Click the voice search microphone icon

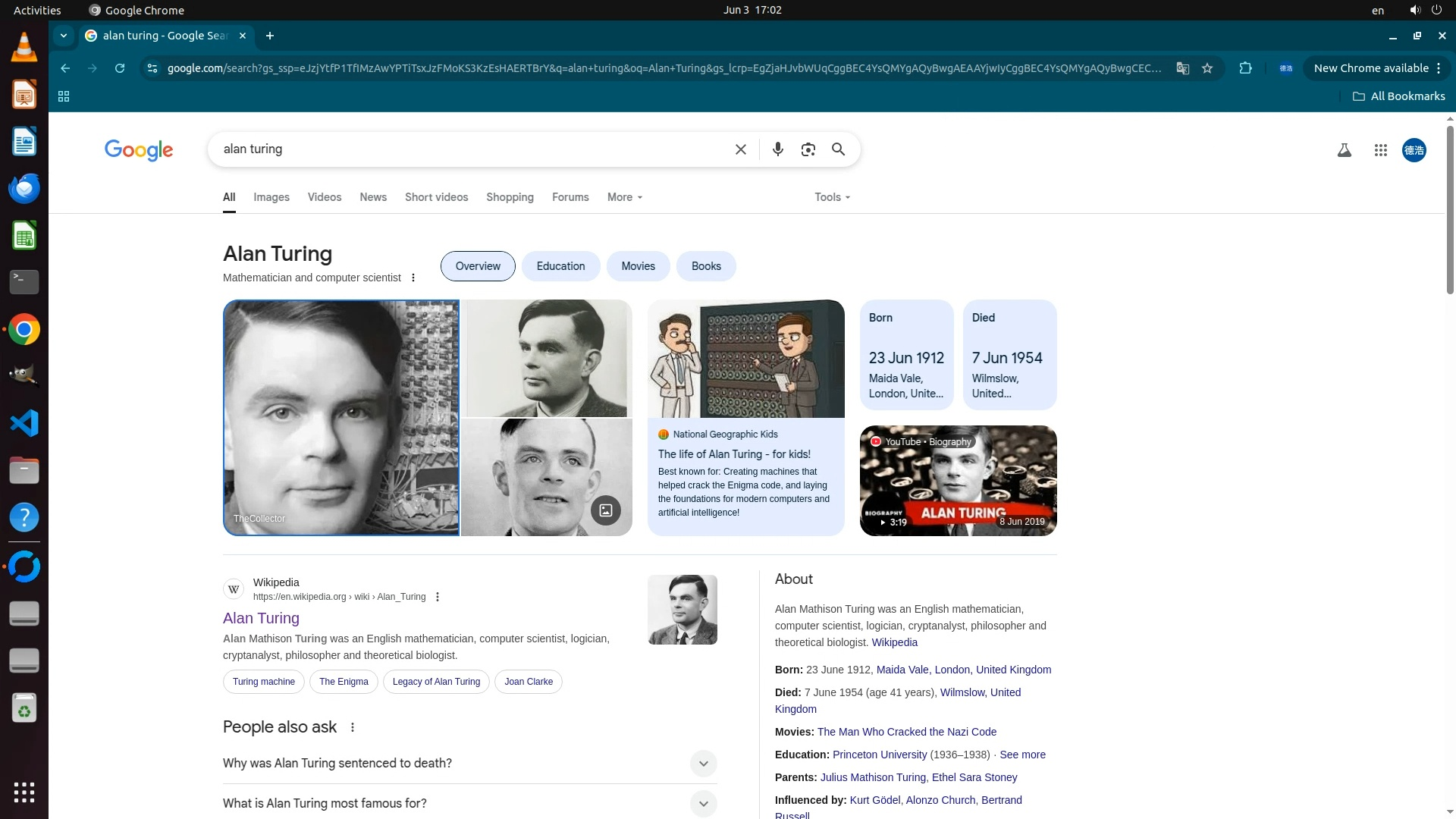tap(777, 149)
